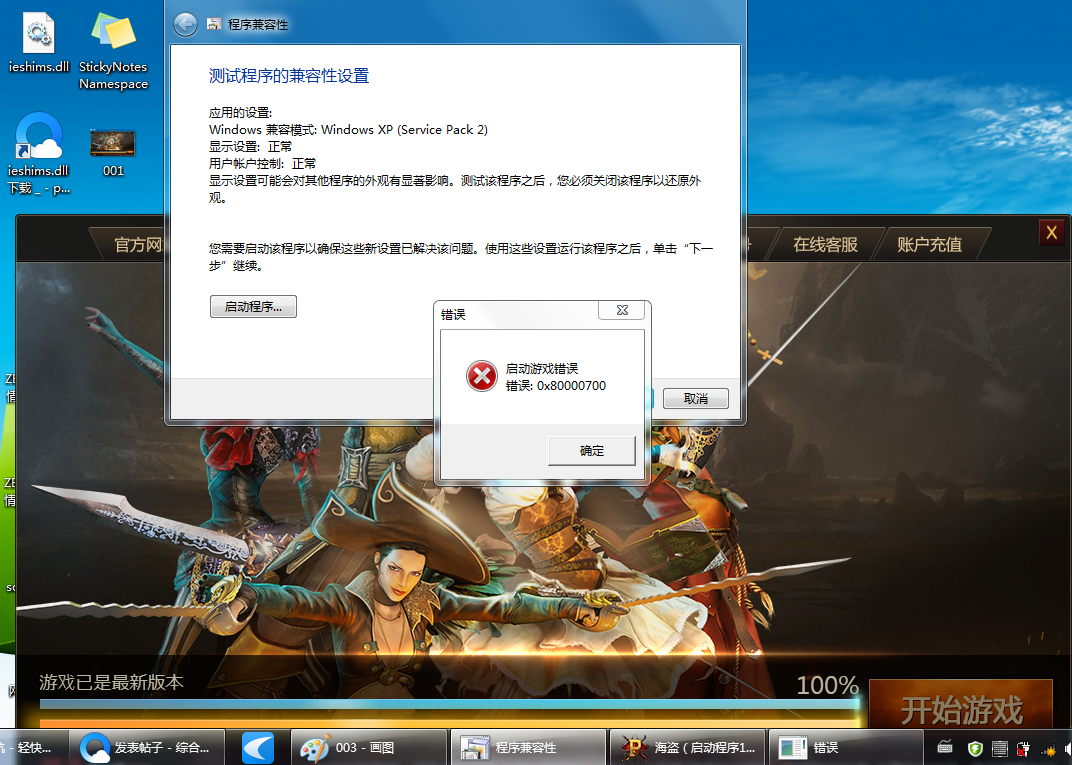
Task: Click the 100% progress text
Action: (827, 685)
